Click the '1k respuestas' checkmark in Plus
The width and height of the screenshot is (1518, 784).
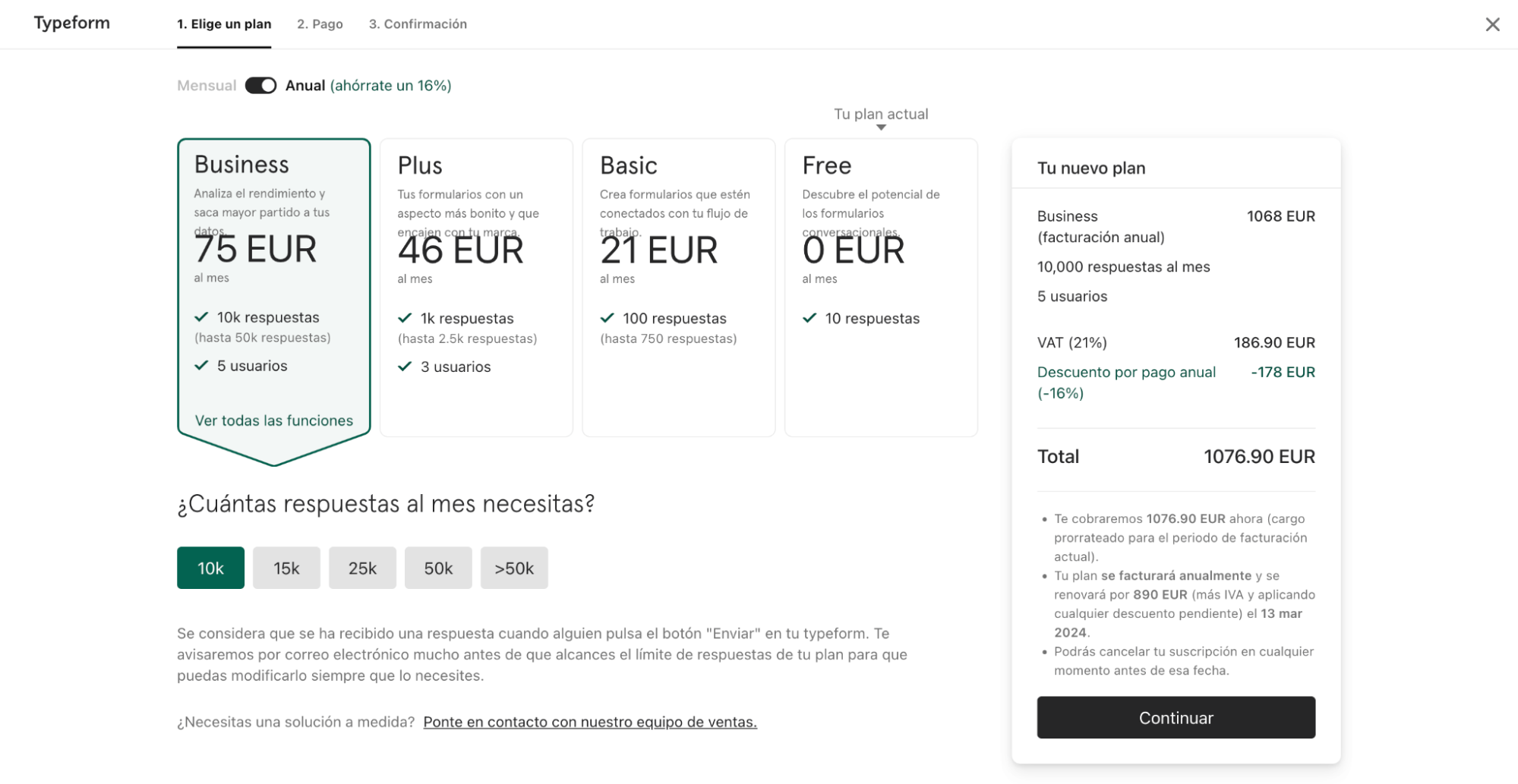pos(405,318)
